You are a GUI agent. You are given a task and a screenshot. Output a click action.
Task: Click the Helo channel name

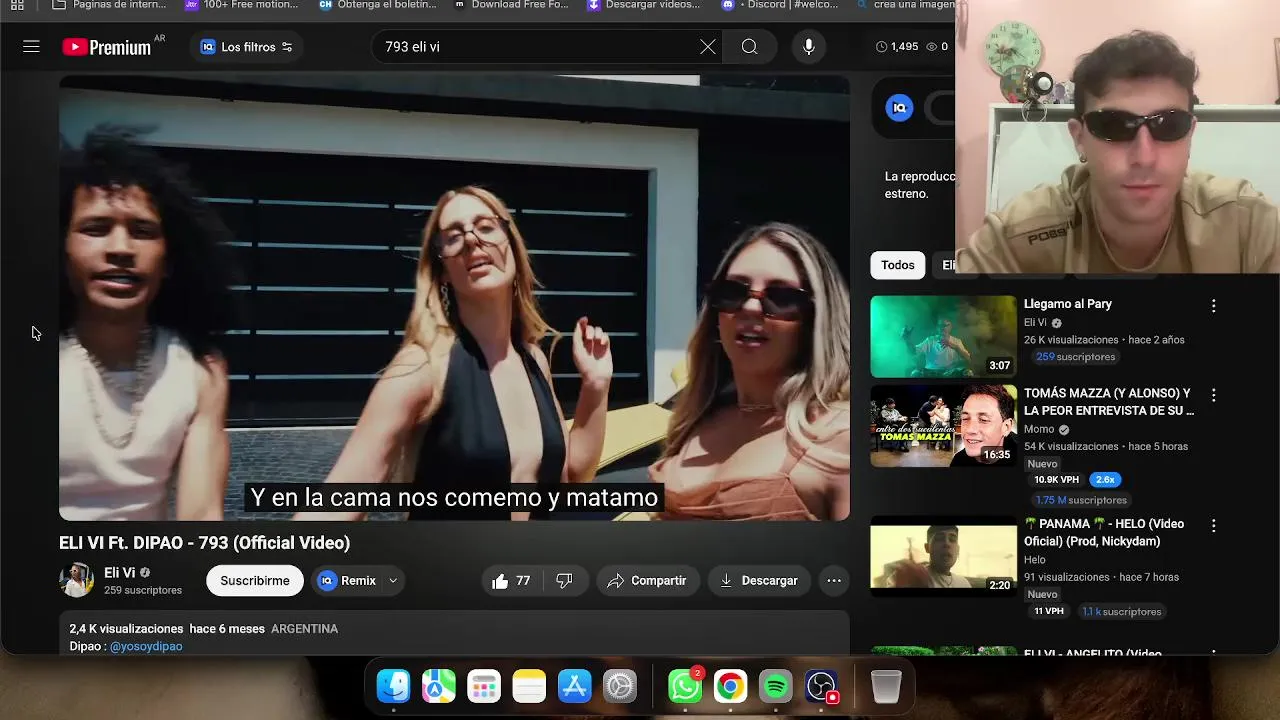(1035, 560)
